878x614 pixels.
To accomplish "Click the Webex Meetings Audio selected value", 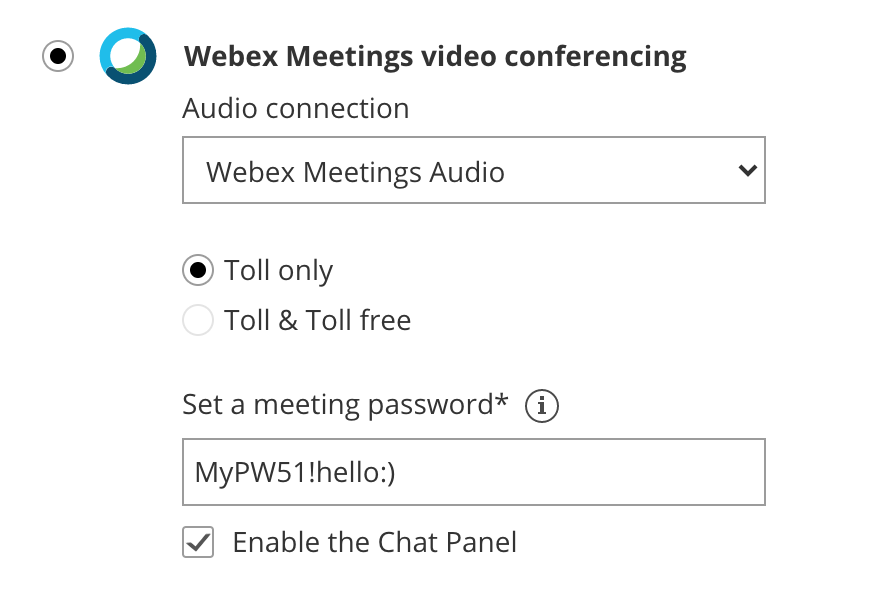I will 355,172.
